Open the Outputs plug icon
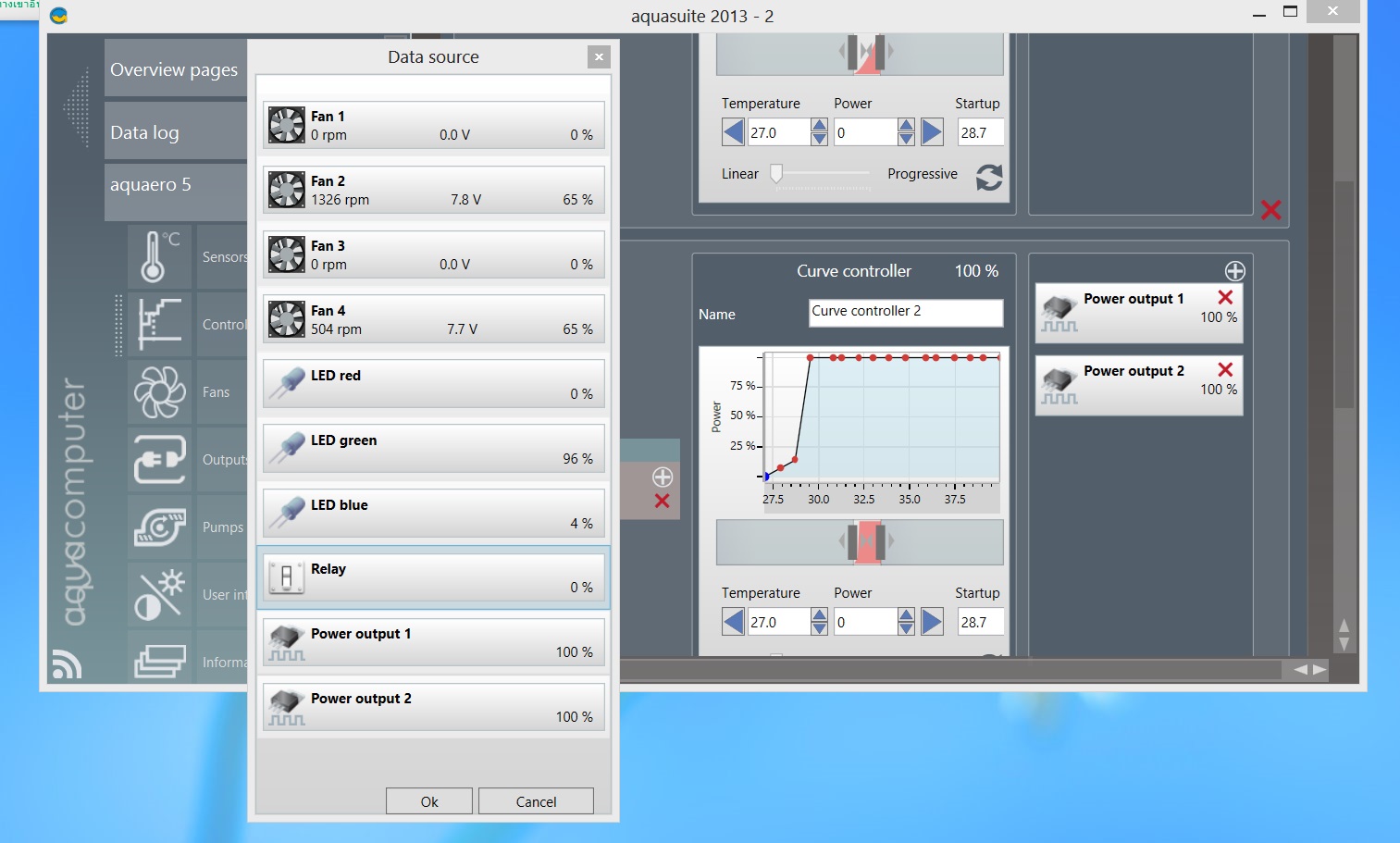Viewport: 1400px width, 843px height. (x=159, y=459)
